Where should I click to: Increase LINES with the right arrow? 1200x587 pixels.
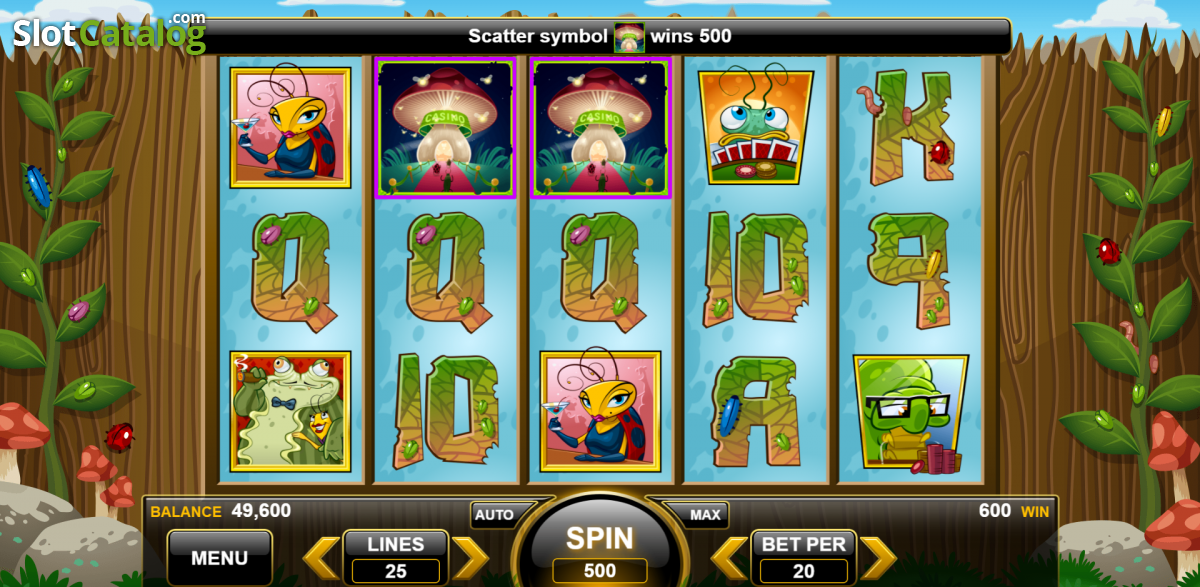(469, 557)
